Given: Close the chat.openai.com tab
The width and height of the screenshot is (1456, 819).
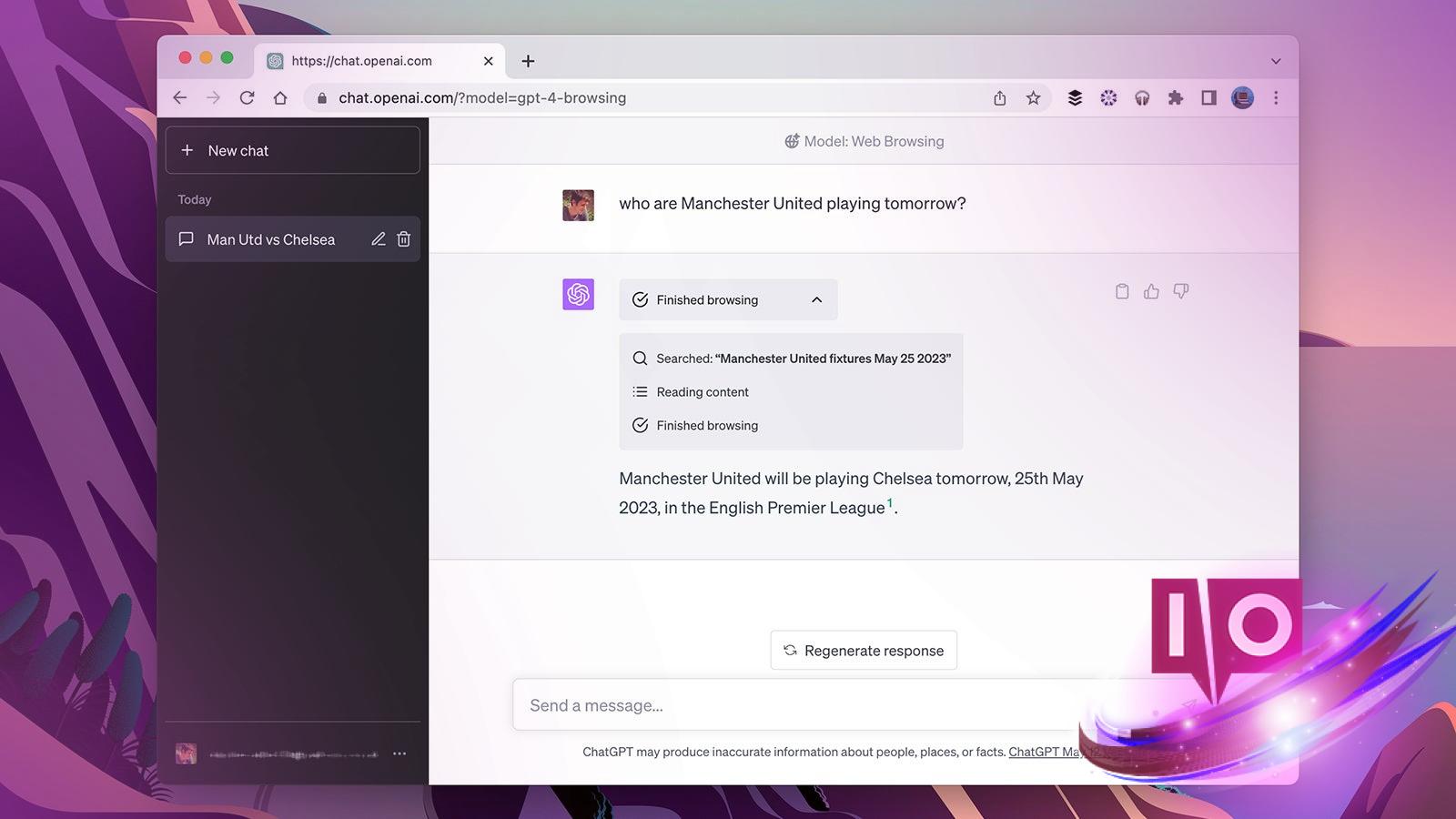Looking at the screenshot, I should [x=489, y=61].
